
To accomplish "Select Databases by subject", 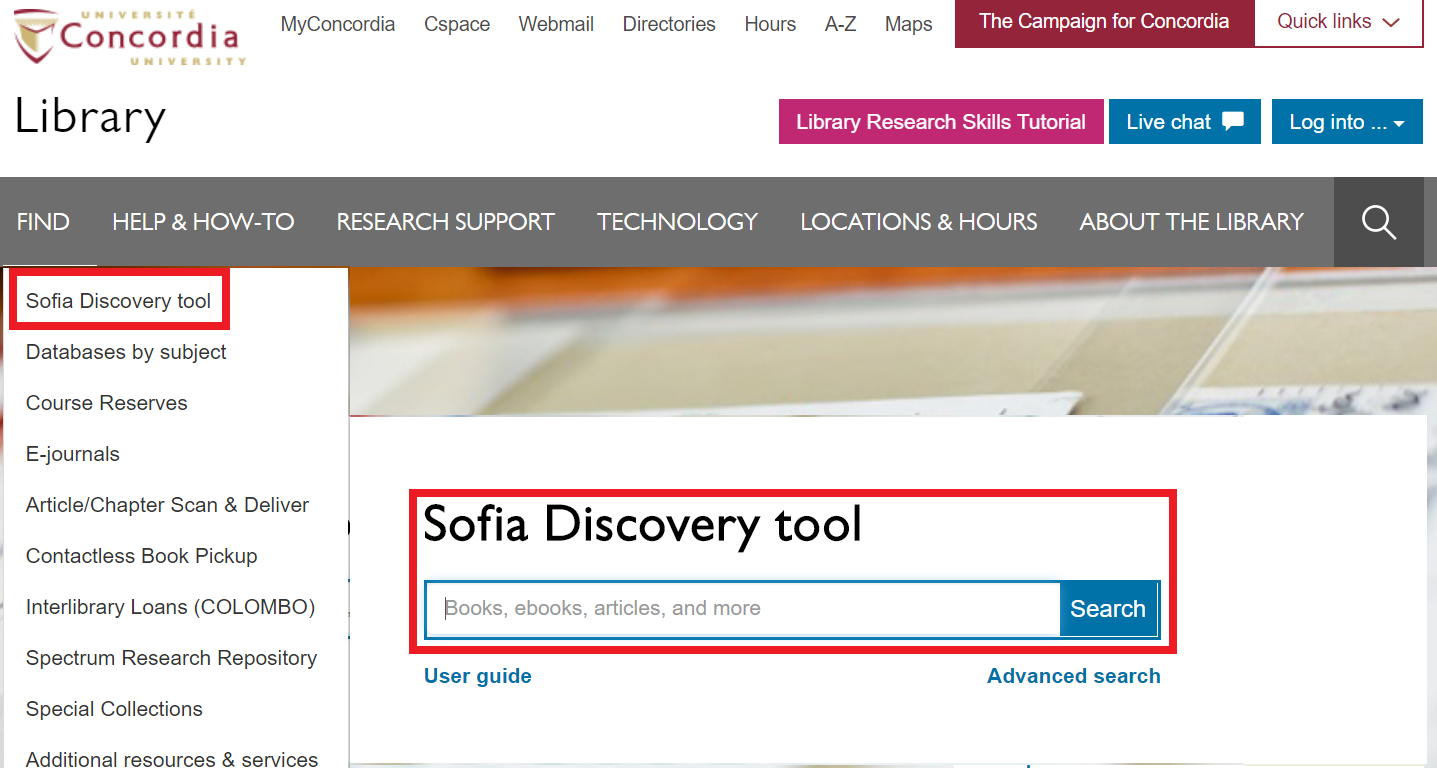I will click(126, 352).
